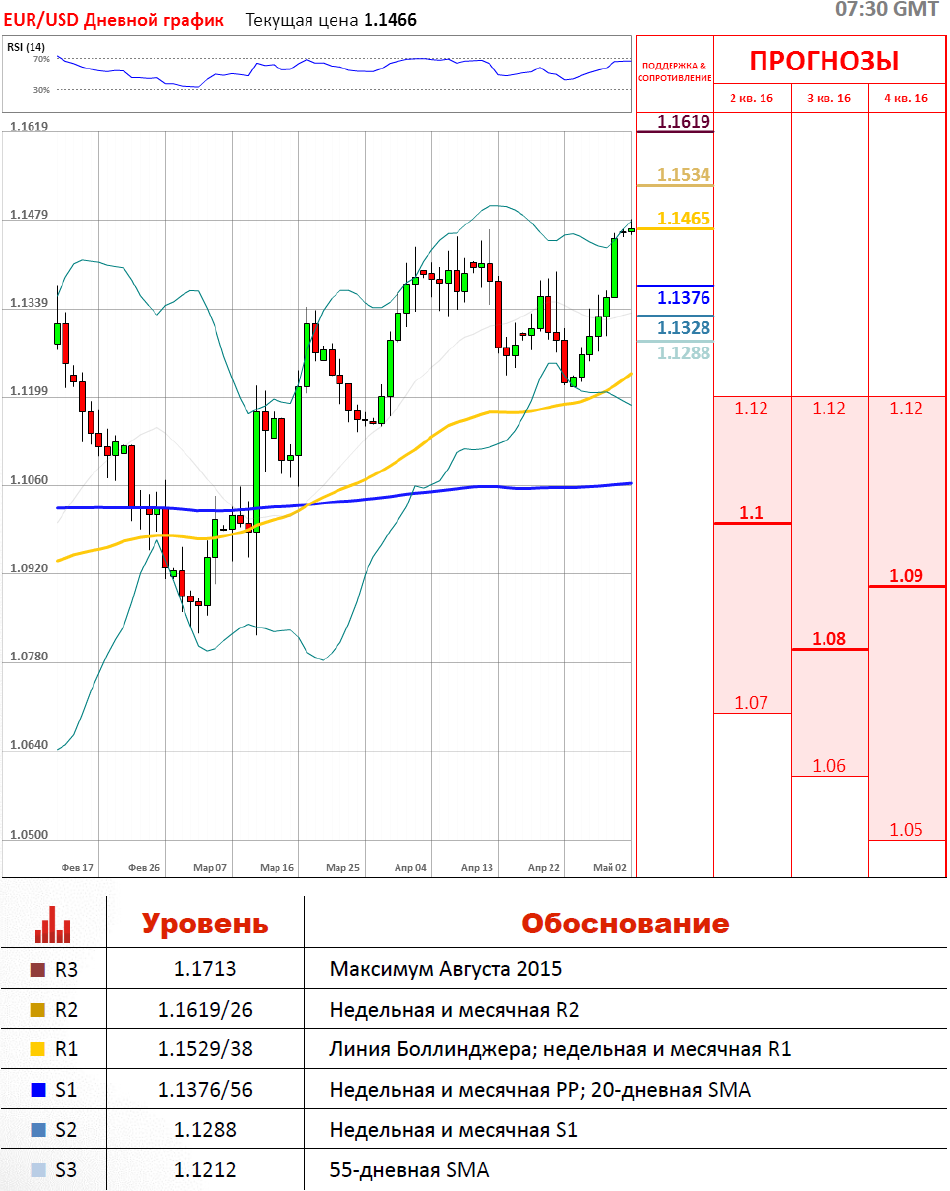Image resolution: width=950 pixels, height=1191 pixels.
Task: Click the current price value 1.1466
Action: point(390,21)
